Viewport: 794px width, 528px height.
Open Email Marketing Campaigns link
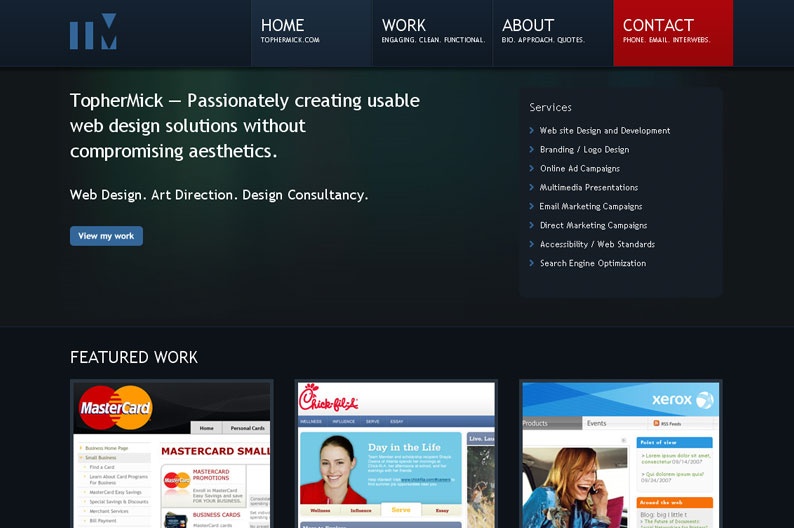(x=590, y=207)
